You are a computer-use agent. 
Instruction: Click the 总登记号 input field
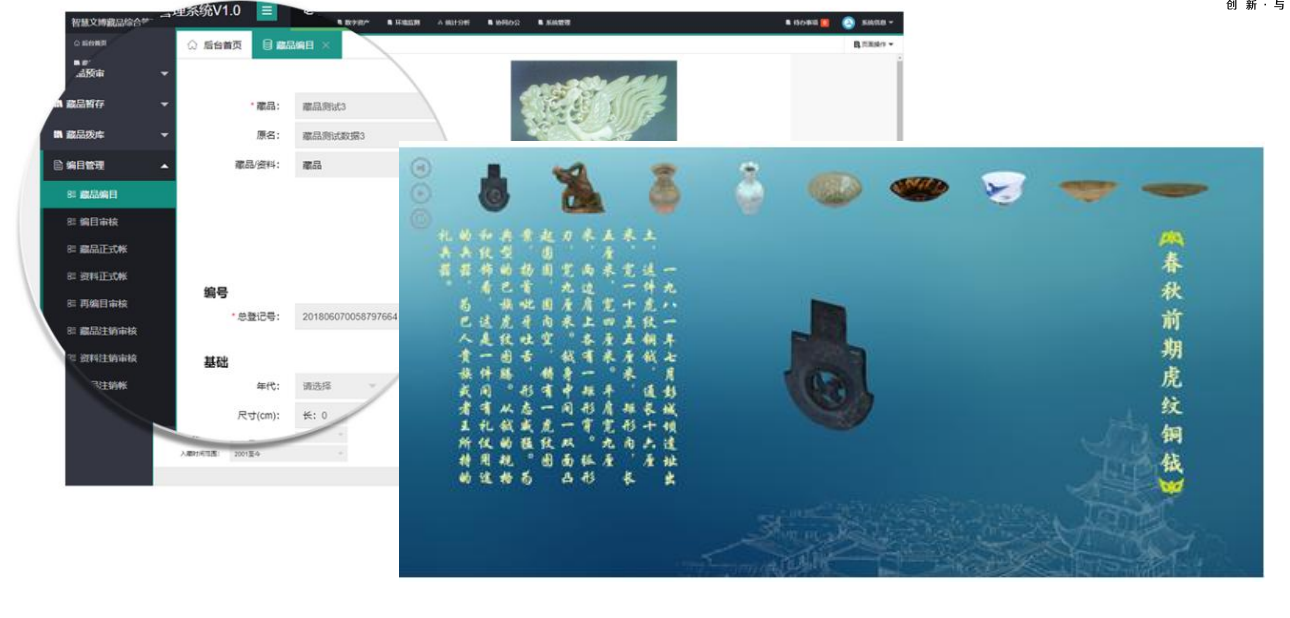(350, 317)
